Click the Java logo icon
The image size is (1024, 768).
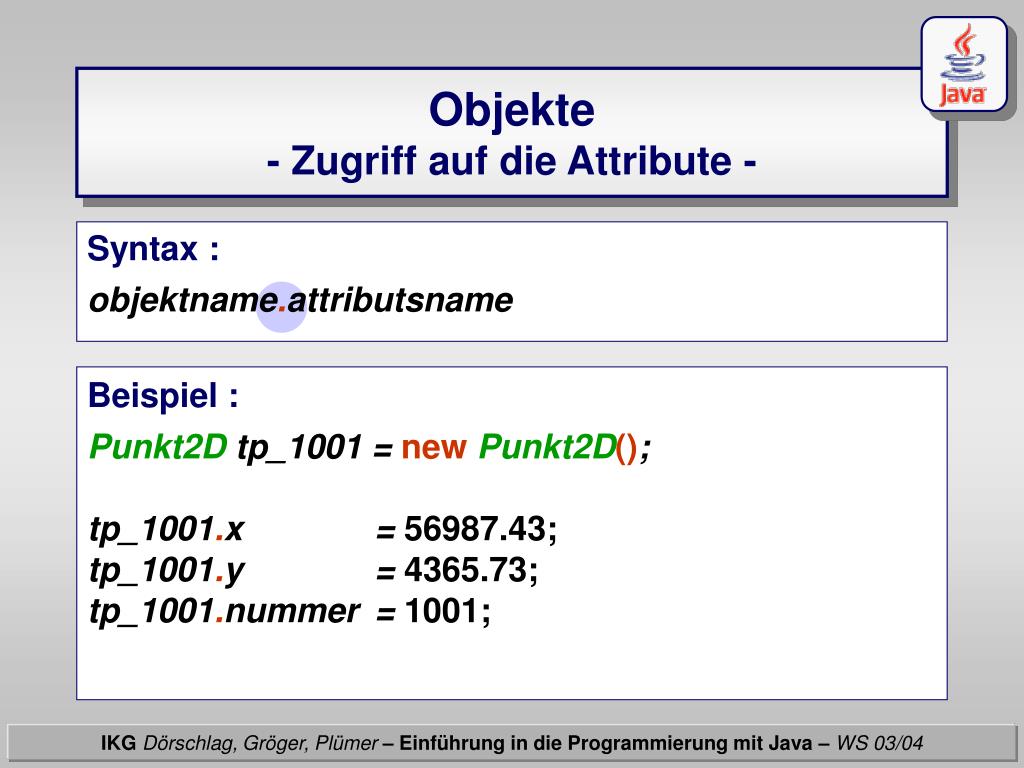pyautogui.click(x=964, y=64)
